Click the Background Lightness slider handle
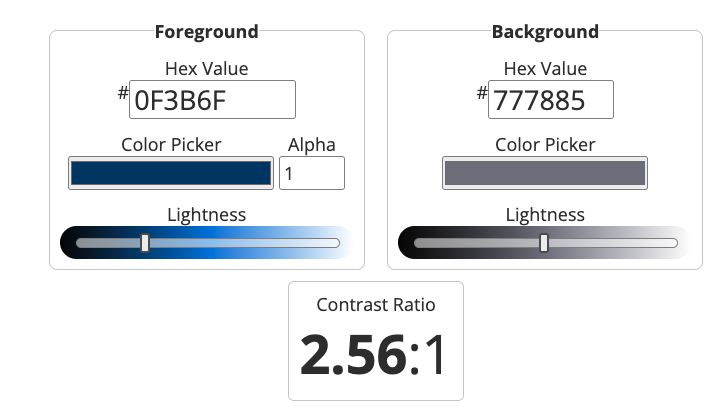 544,243
